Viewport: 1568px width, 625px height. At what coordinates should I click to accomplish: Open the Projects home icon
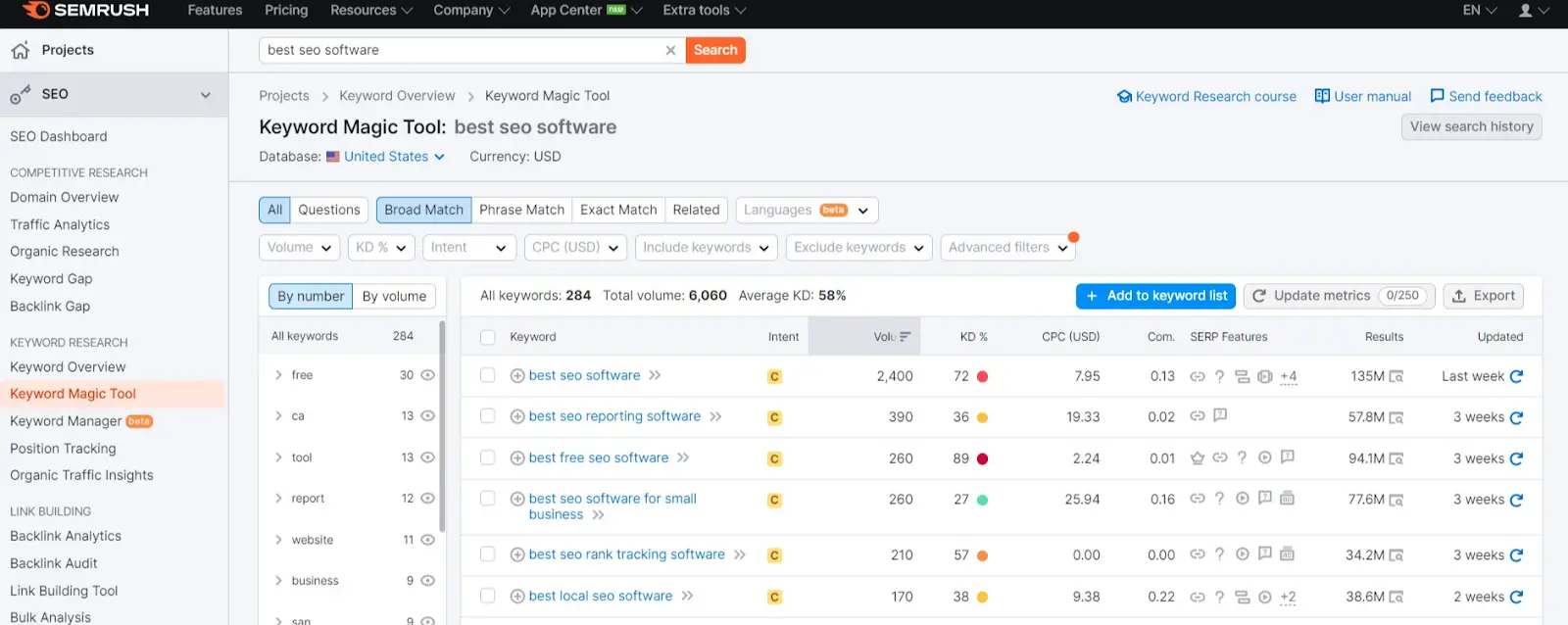[21, 50]
